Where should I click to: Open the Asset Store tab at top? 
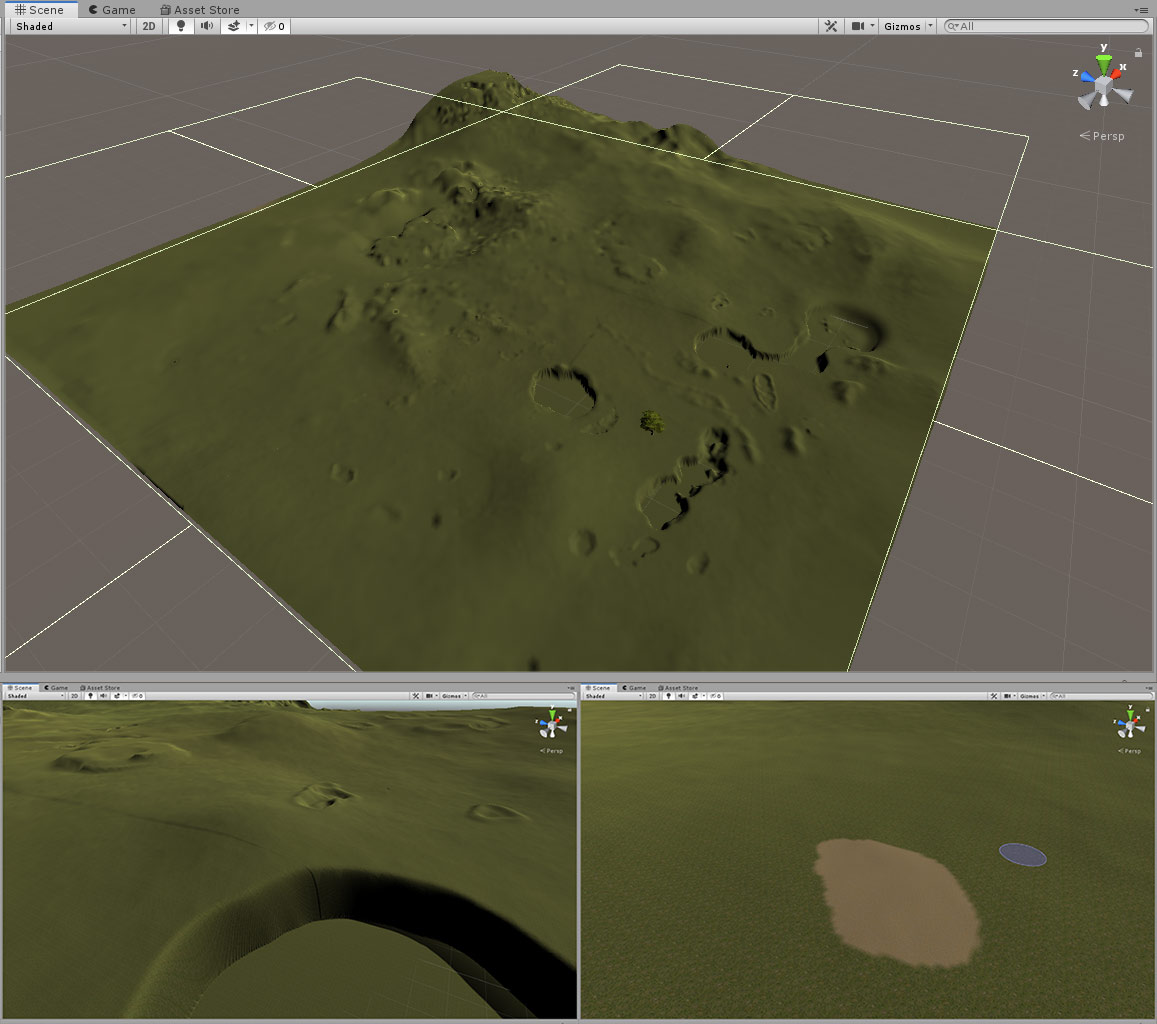tap(199, 9)
